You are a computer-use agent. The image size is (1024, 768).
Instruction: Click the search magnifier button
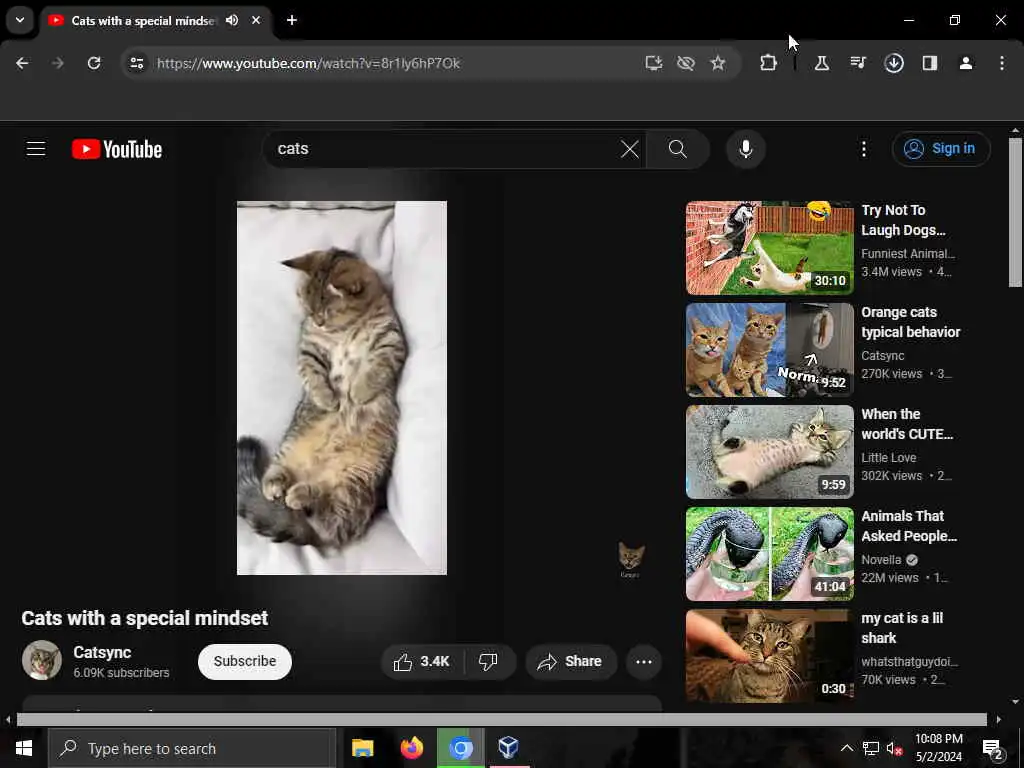pyautogui.click(x=678, y=149)
